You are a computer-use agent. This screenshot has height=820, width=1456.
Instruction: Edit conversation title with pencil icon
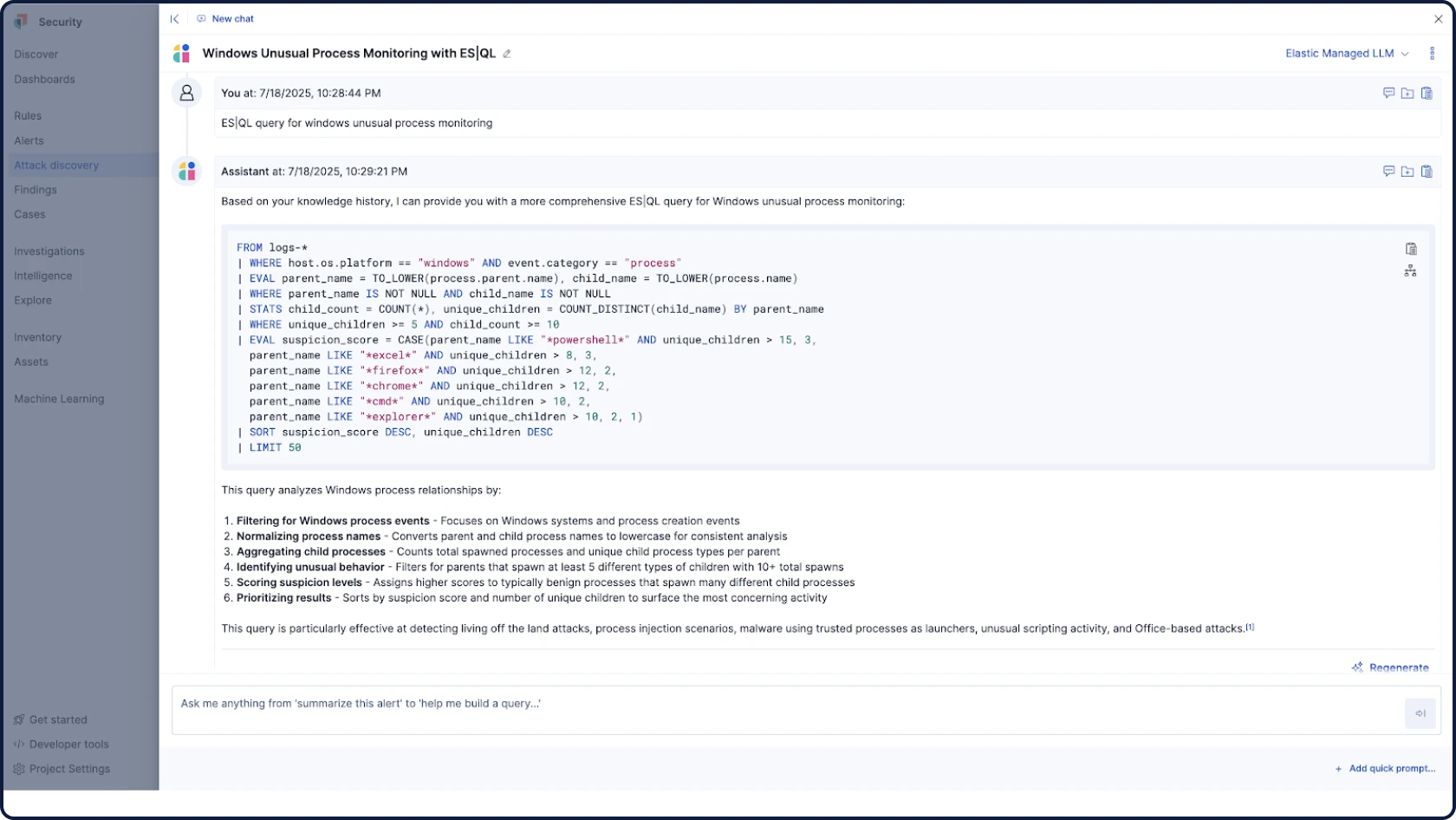click(x=507, y=54)
